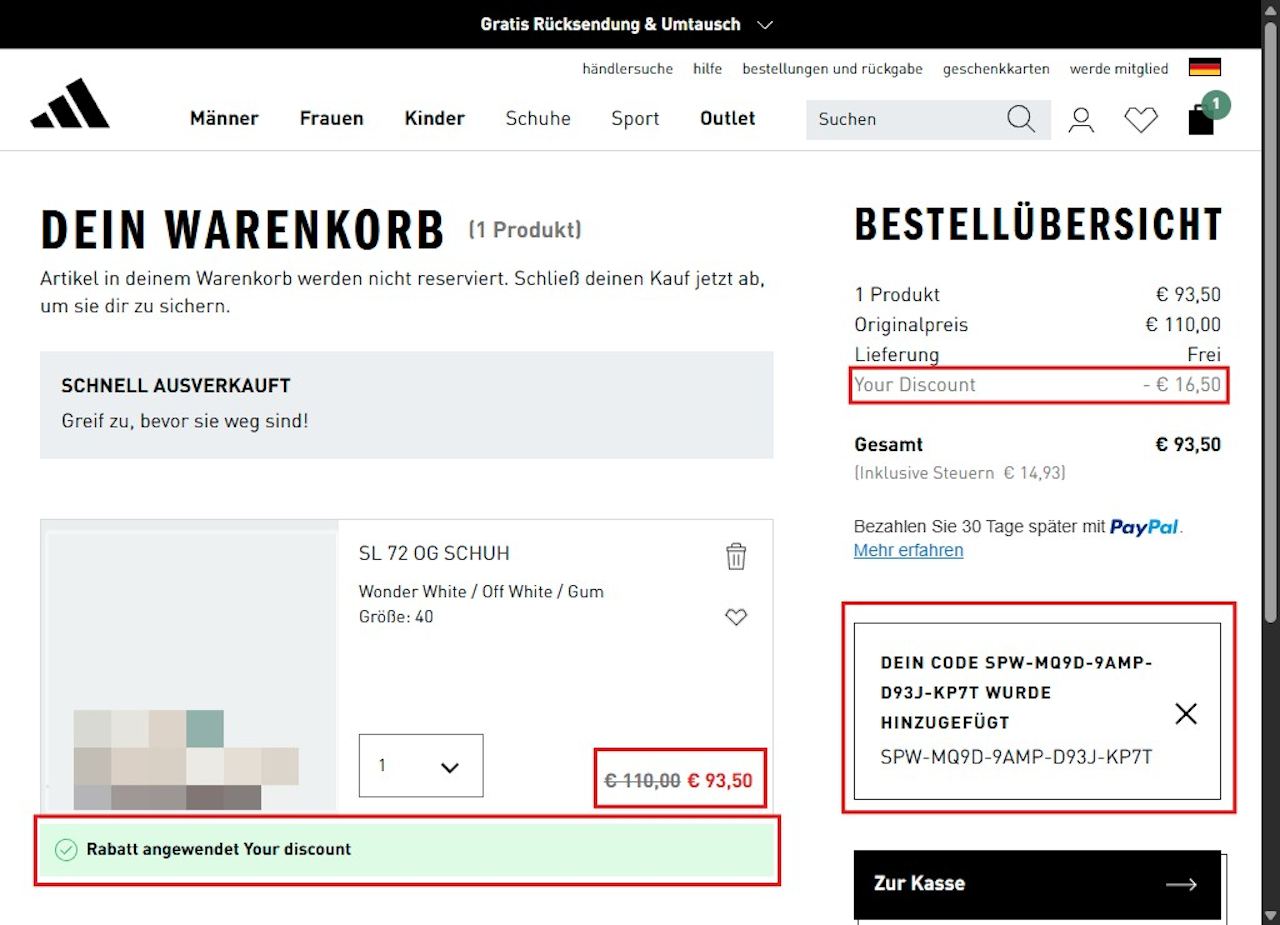Open the Sport menu
The image size is (1280, 925).
[636, 118]
